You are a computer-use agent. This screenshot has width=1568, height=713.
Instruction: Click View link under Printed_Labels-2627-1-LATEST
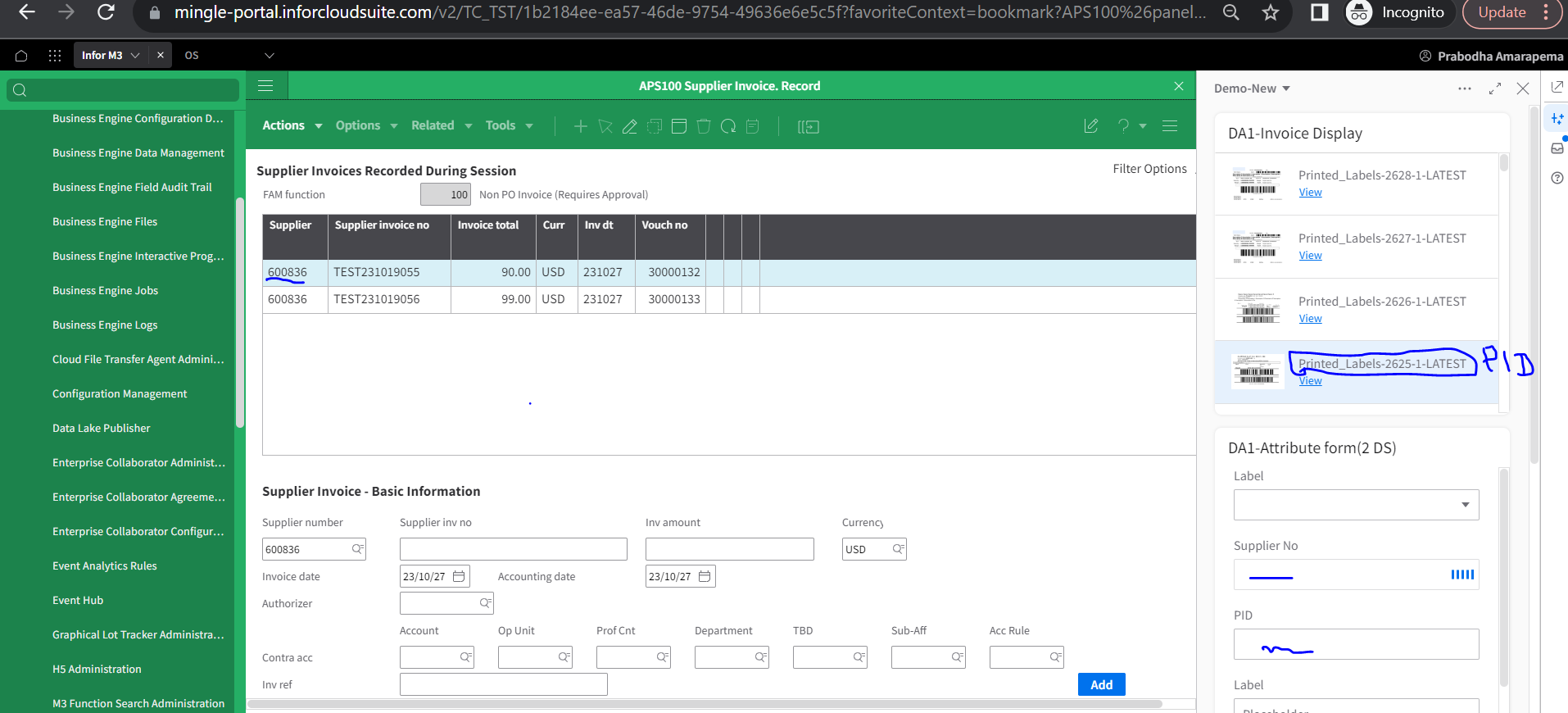(1310, 256)
